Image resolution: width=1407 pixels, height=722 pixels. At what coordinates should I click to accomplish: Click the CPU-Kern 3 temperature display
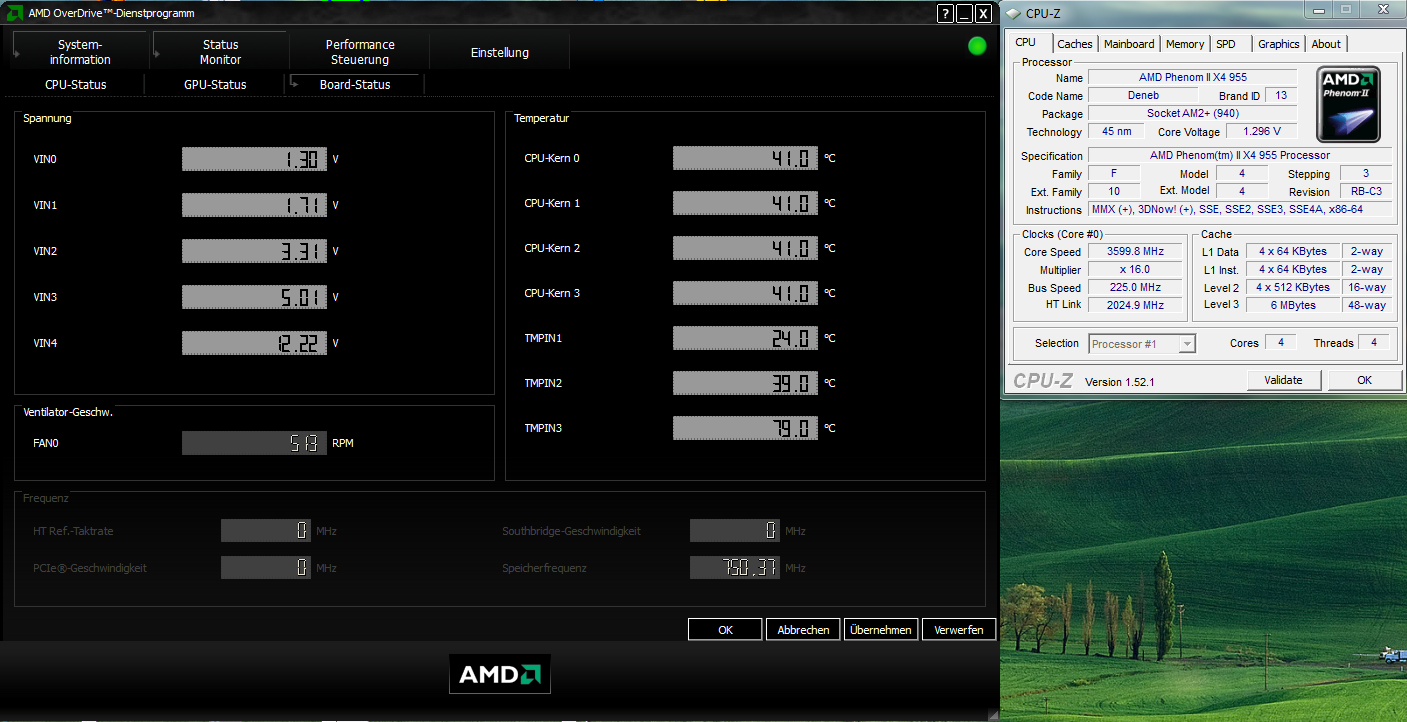pos(745,293)
